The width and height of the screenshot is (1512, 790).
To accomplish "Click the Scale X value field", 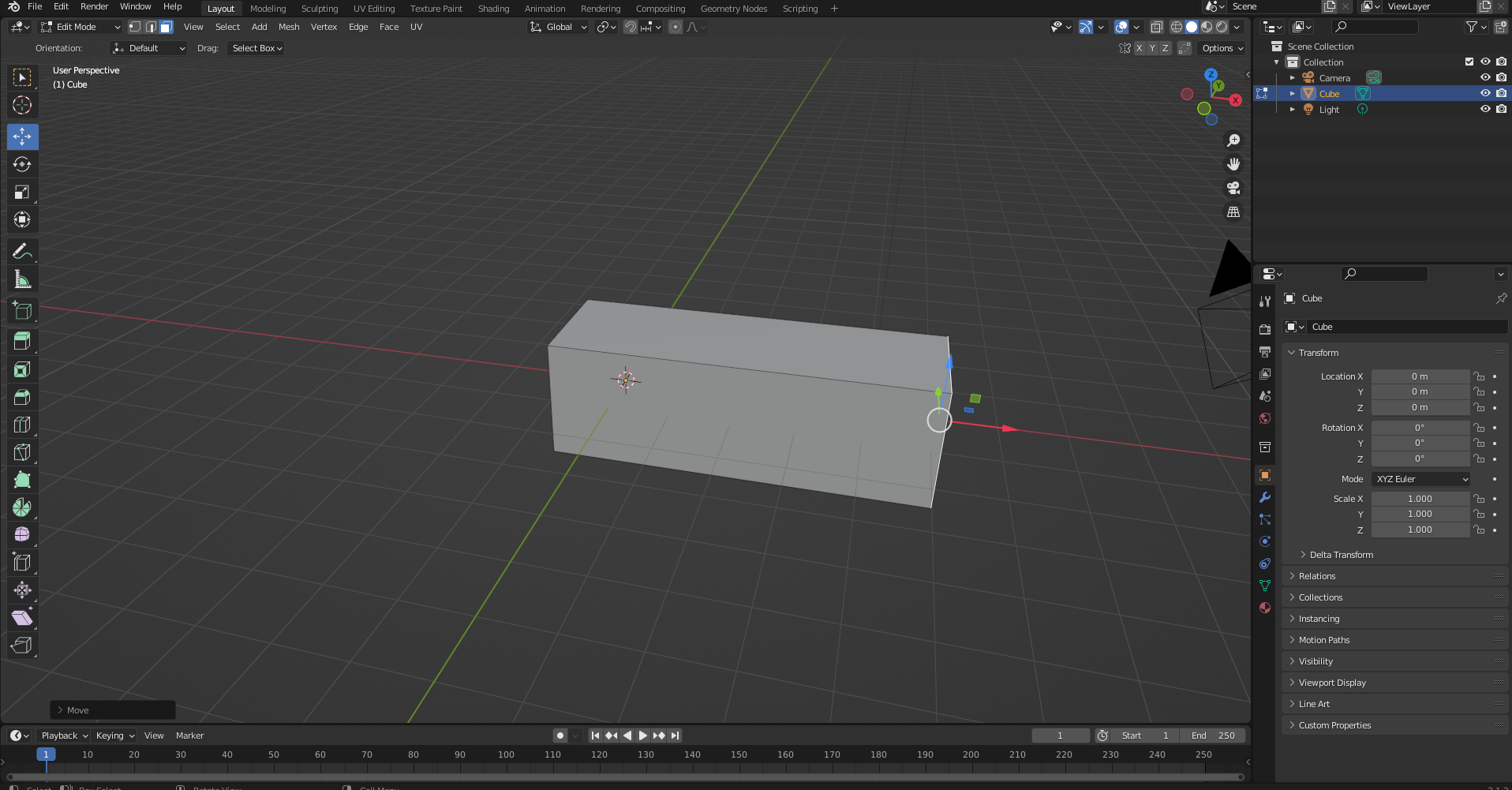I will (x=1420, y=499).
